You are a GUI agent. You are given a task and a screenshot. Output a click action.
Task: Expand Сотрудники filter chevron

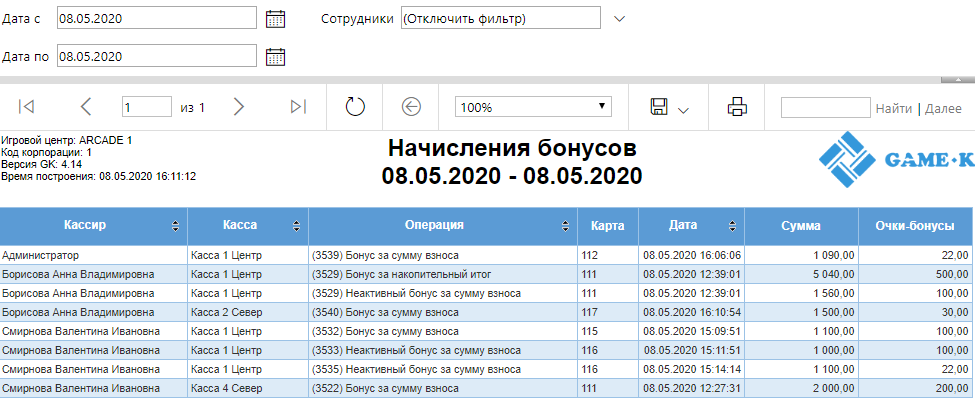click(619, 19)
